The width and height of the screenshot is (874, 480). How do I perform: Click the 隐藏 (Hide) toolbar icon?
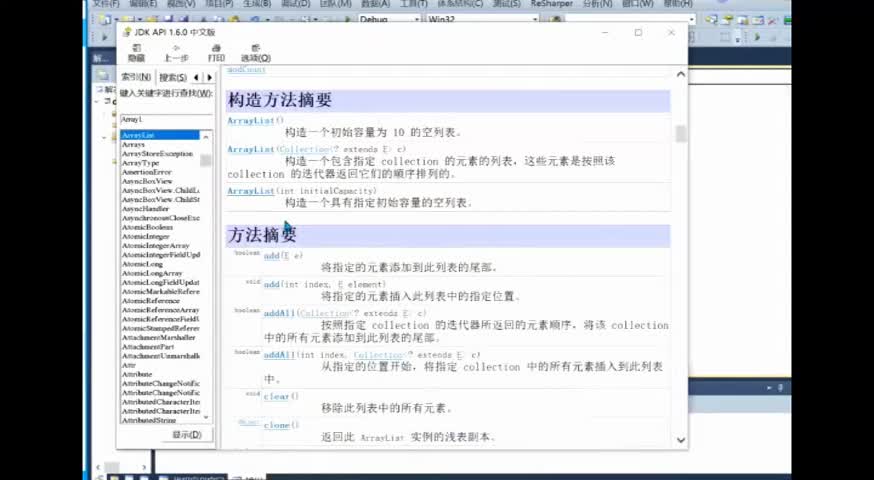coord(137,53)
